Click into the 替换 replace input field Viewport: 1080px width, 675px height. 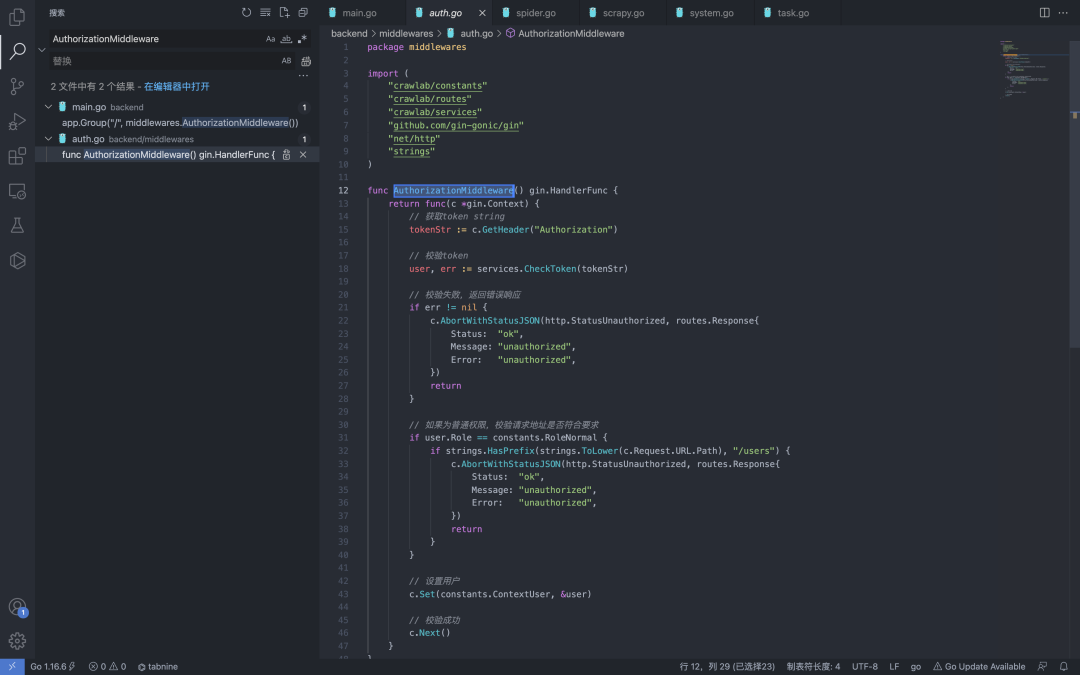(160, 61)
